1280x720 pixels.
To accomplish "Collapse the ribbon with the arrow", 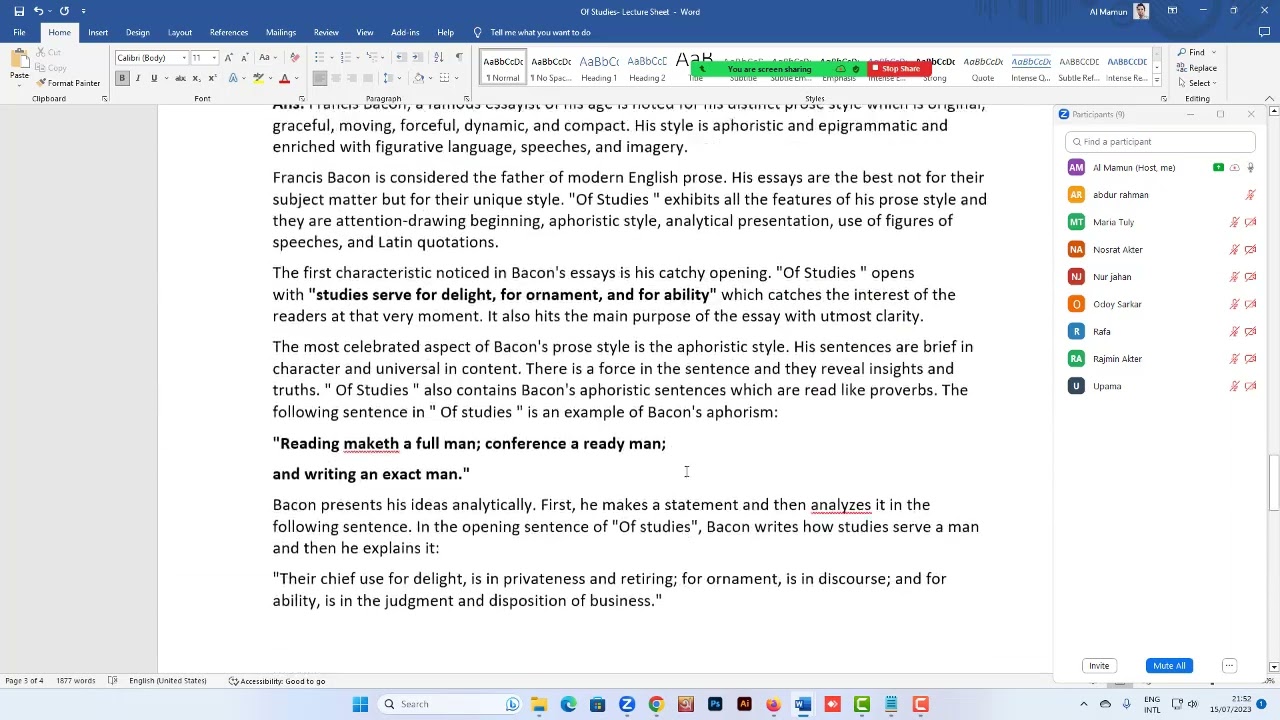I will click(x=1270, y=99).
